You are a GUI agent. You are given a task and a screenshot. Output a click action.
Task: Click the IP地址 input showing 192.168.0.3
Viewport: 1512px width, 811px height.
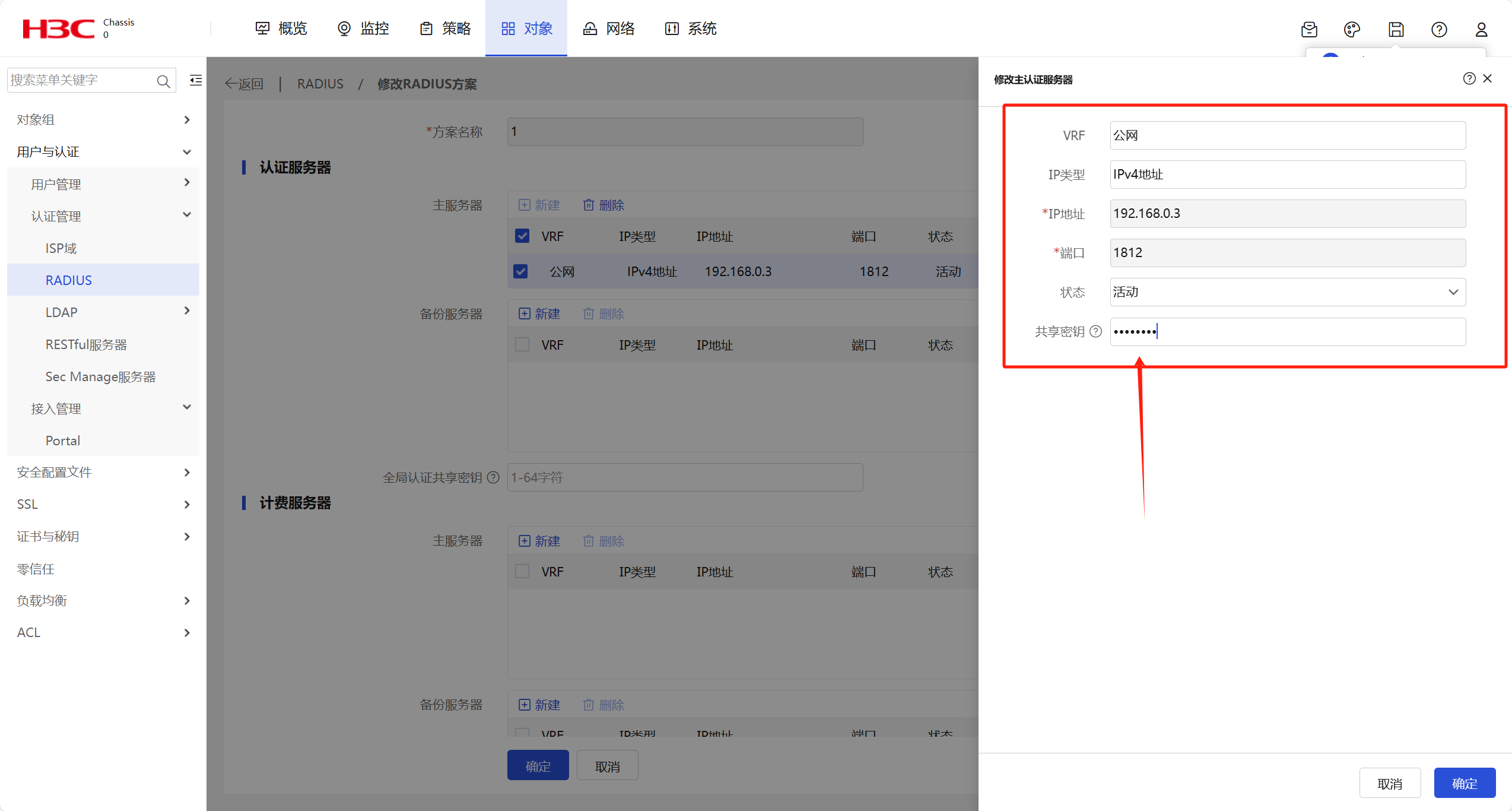click(1287, 213)
